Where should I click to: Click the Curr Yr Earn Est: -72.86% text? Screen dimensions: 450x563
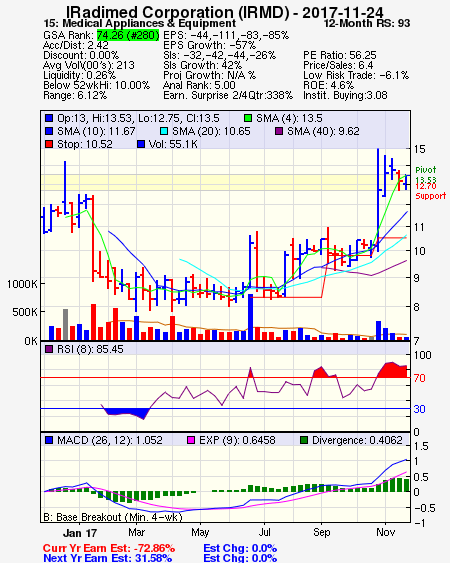(x=109, y=549)
